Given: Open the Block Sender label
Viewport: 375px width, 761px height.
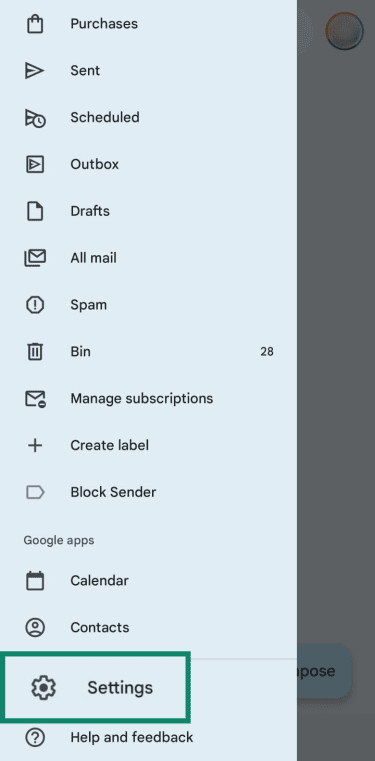Looking at the screenshot, I should [x=148, y=492].
